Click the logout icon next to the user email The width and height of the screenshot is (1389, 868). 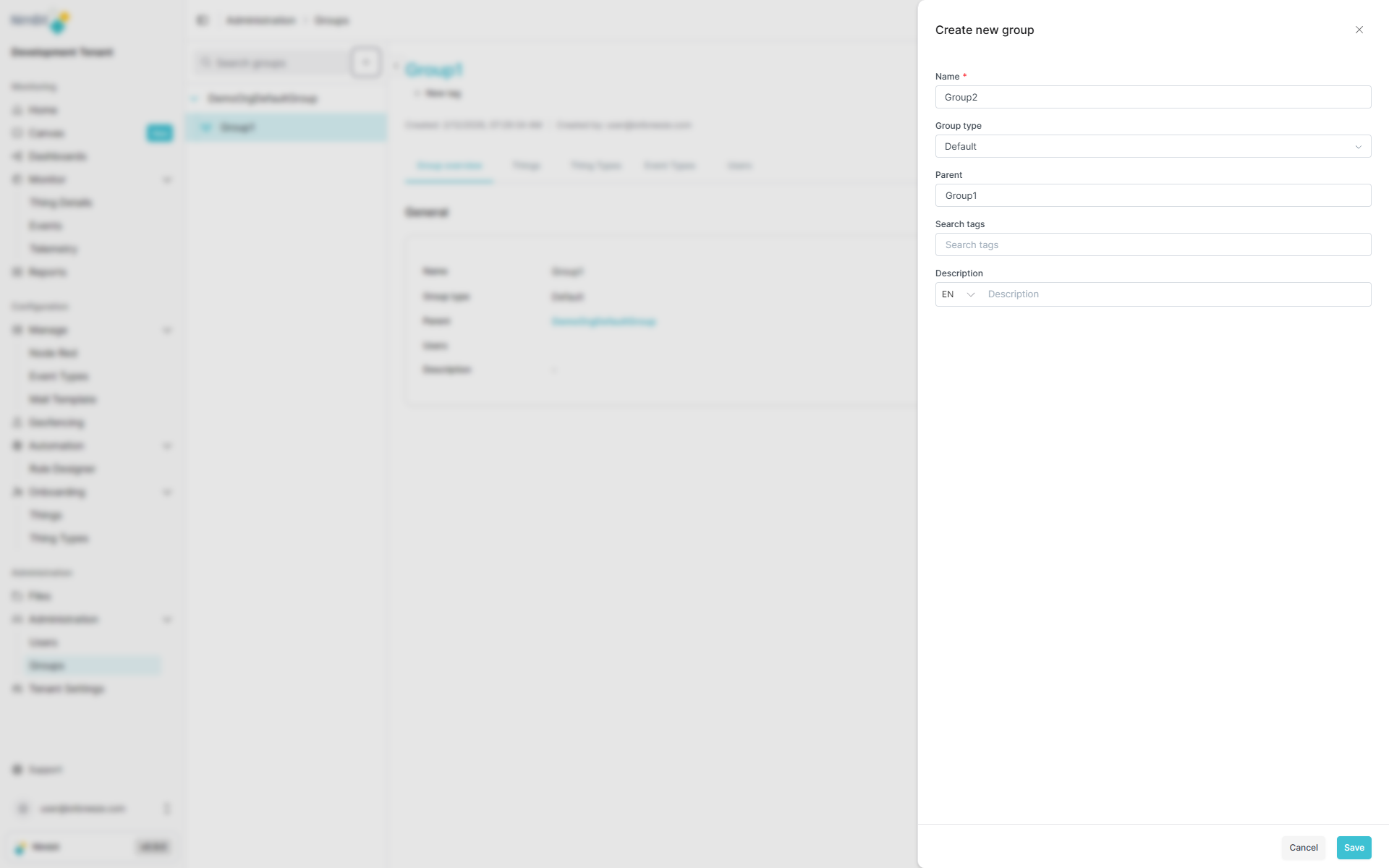click(167, 809)
